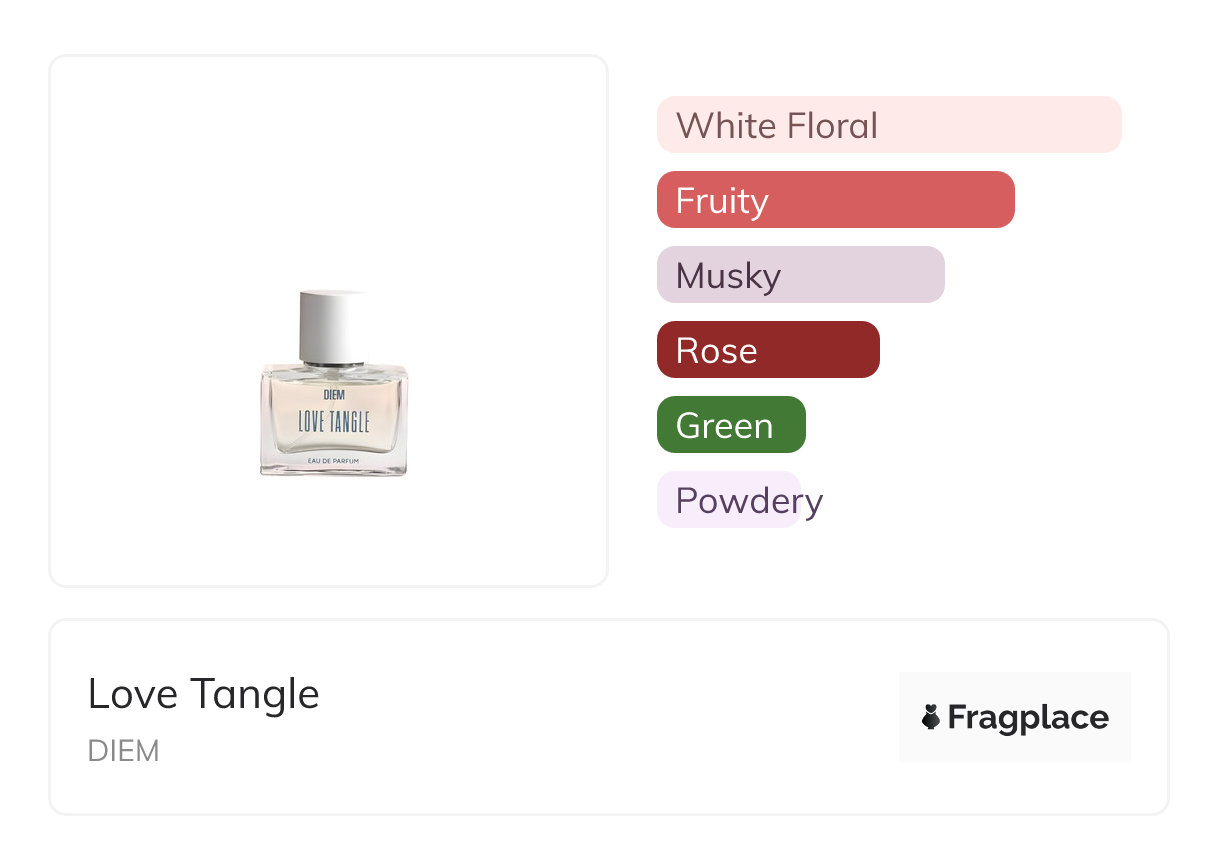Click the Fragplace flower logo icon
Image resolution: width=1218 pixels, height=864 pixels.
point(931,717)
